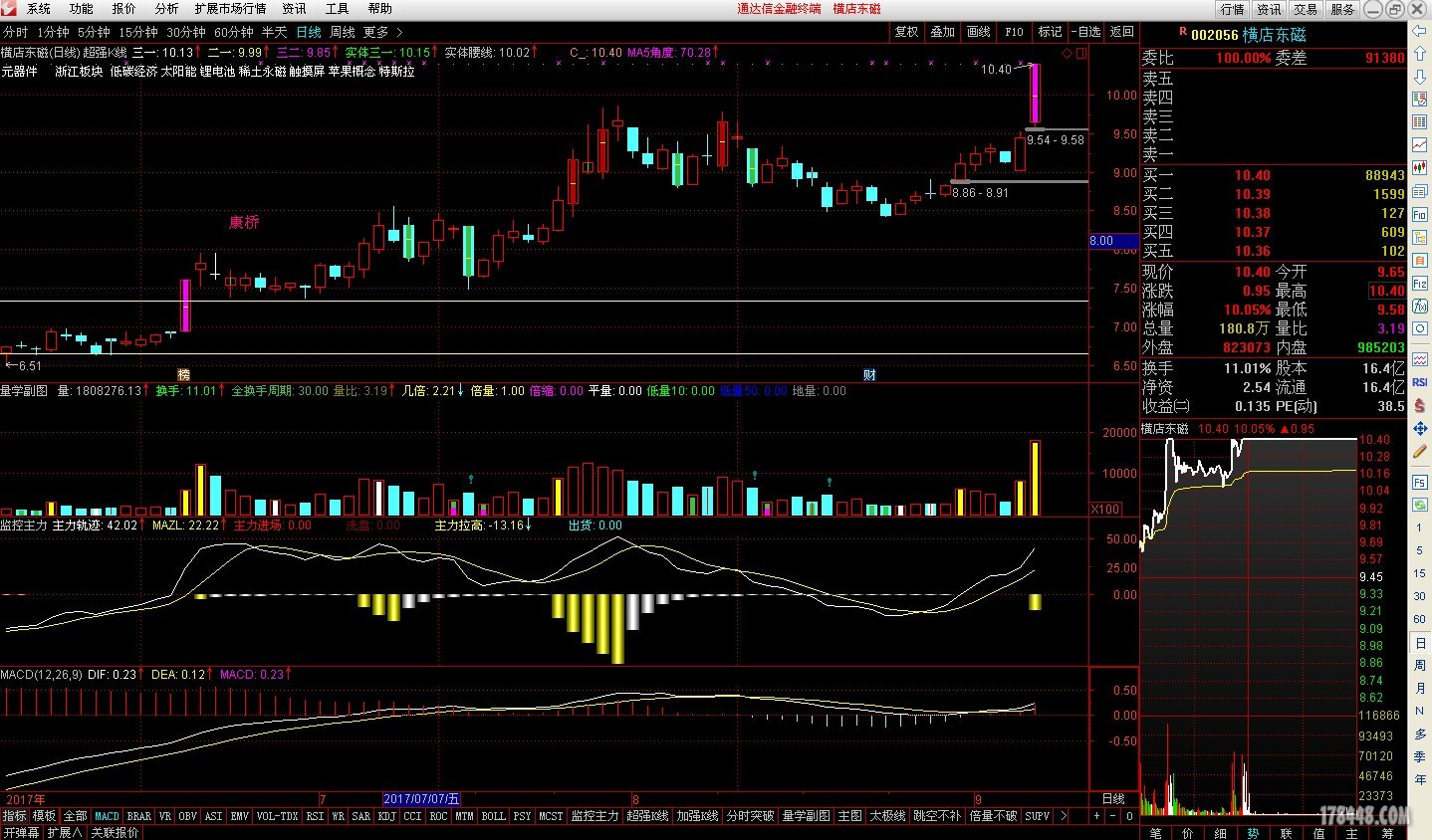Click the square icon above the price chart
Viewport: 1432px width, 840px height.
click(x=1081, y=53)
